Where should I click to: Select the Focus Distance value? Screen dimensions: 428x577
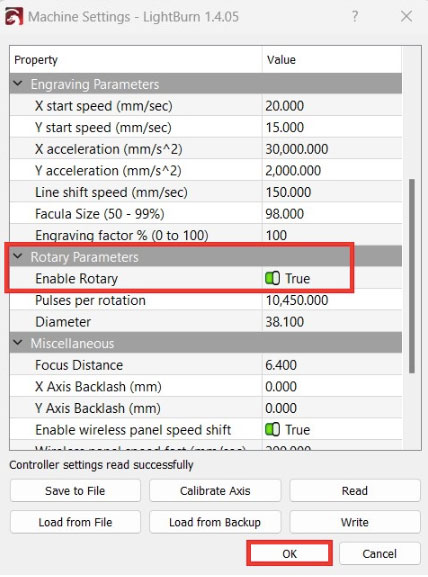coord(332,365)
